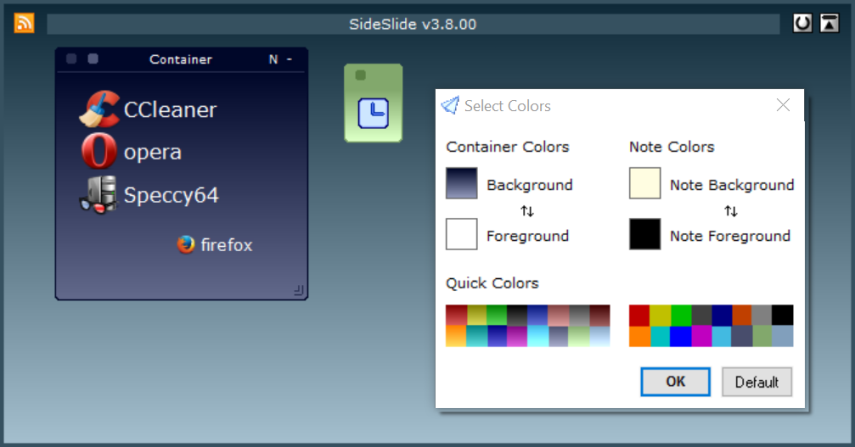Open Speccy64 using its computer icon
Viewport: 855px width, 447px height.
[x=99, y=195]
